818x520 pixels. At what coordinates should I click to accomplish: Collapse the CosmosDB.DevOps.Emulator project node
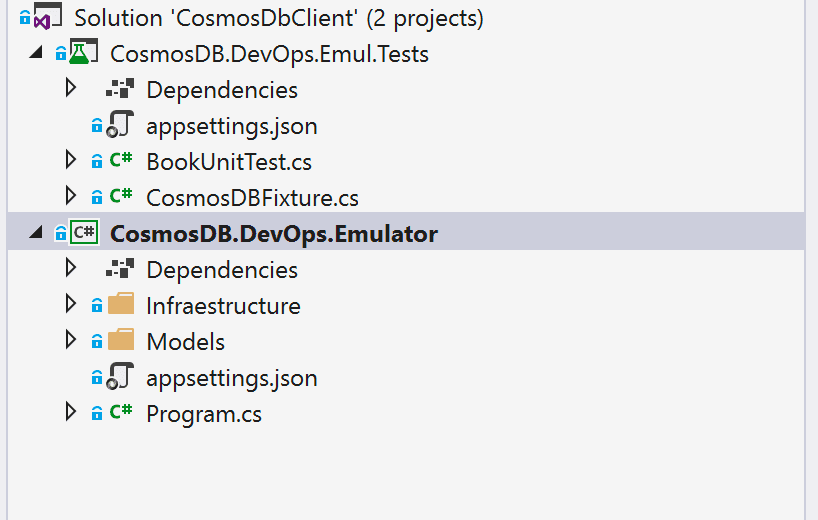point(36,232)
